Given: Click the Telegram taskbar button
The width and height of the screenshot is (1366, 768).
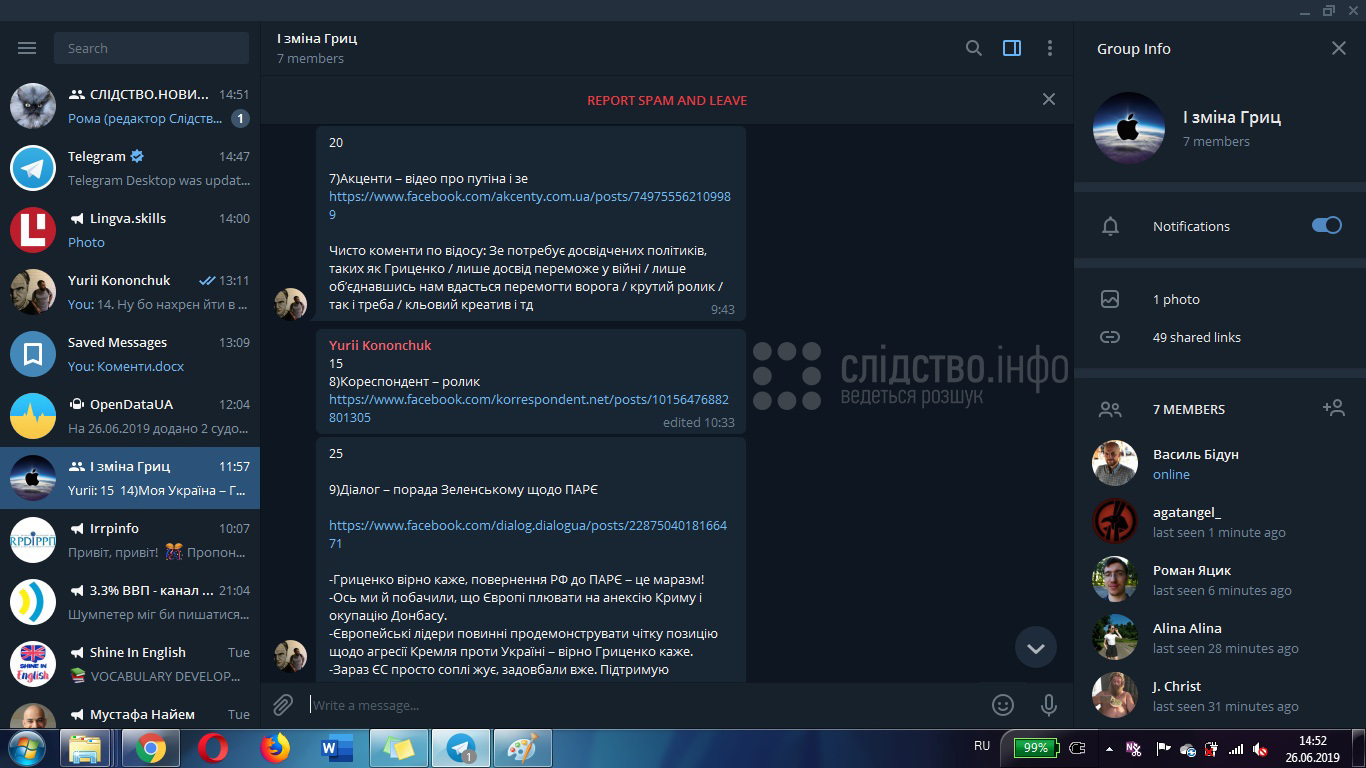Looking at the screenshot, I should (461, 748).
